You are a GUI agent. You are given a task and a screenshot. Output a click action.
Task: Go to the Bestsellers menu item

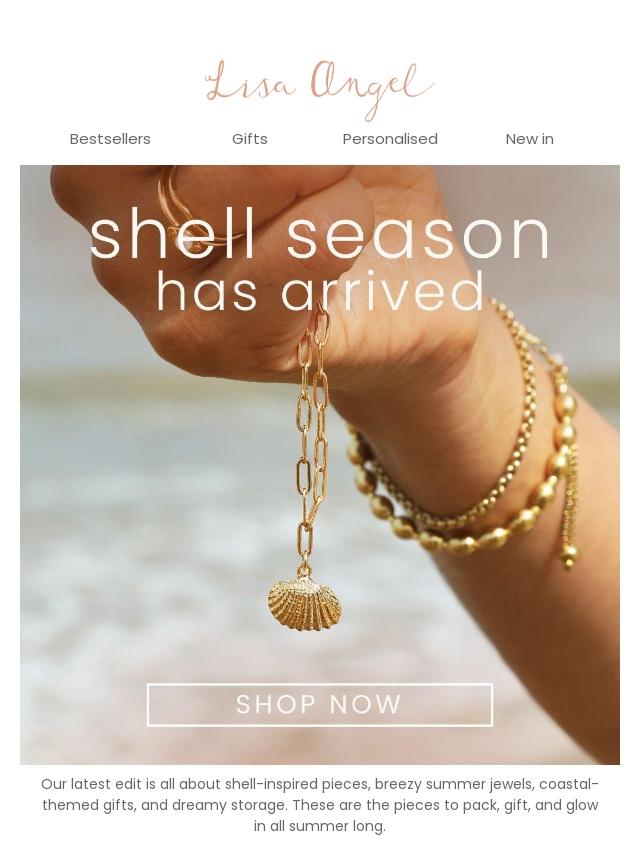110,139
